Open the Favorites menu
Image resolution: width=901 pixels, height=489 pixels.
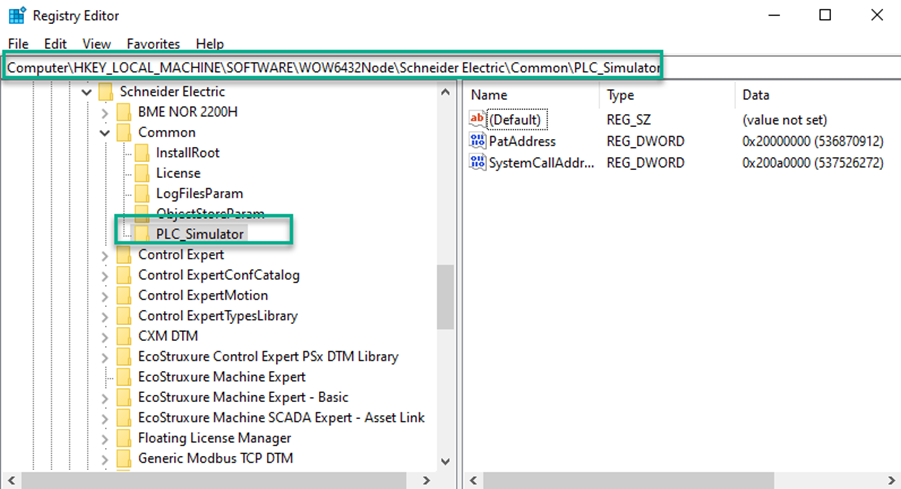point(153,44)
